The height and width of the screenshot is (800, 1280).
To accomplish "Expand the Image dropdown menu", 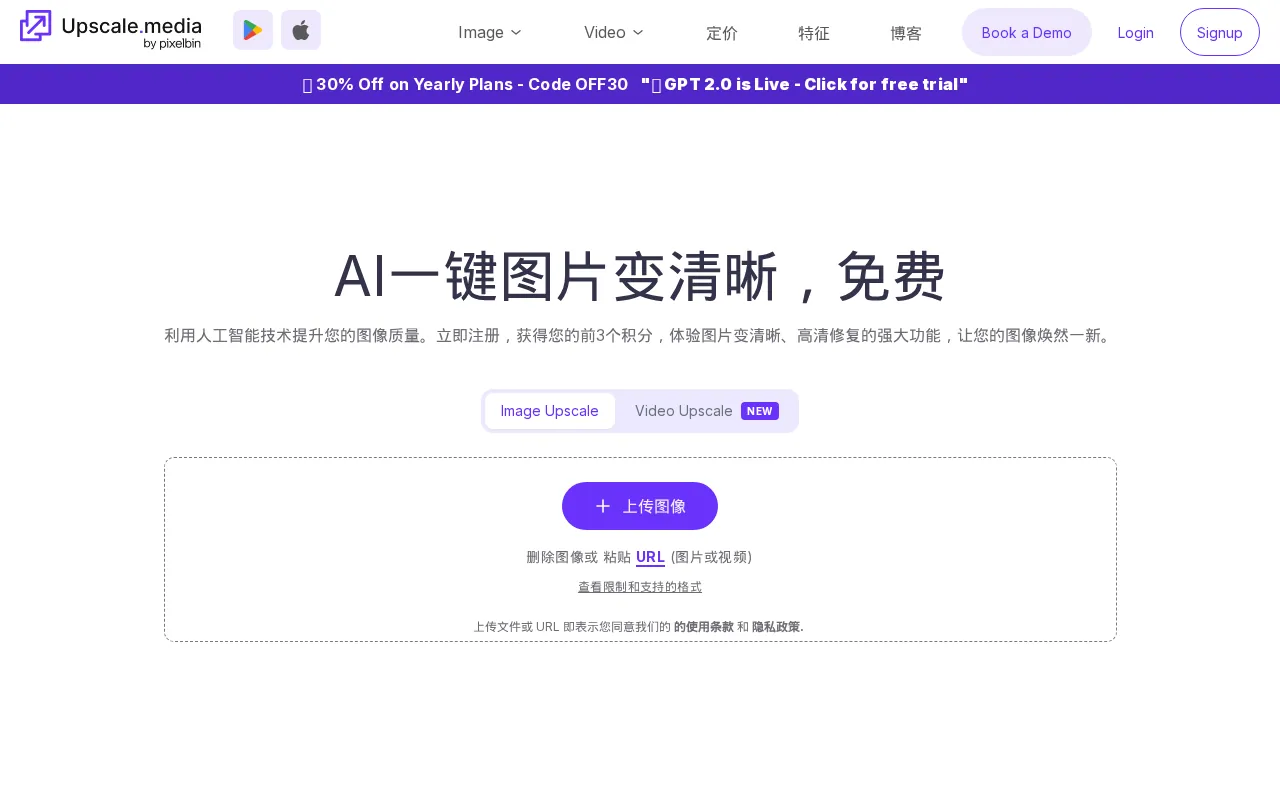I will click(490, 32).
